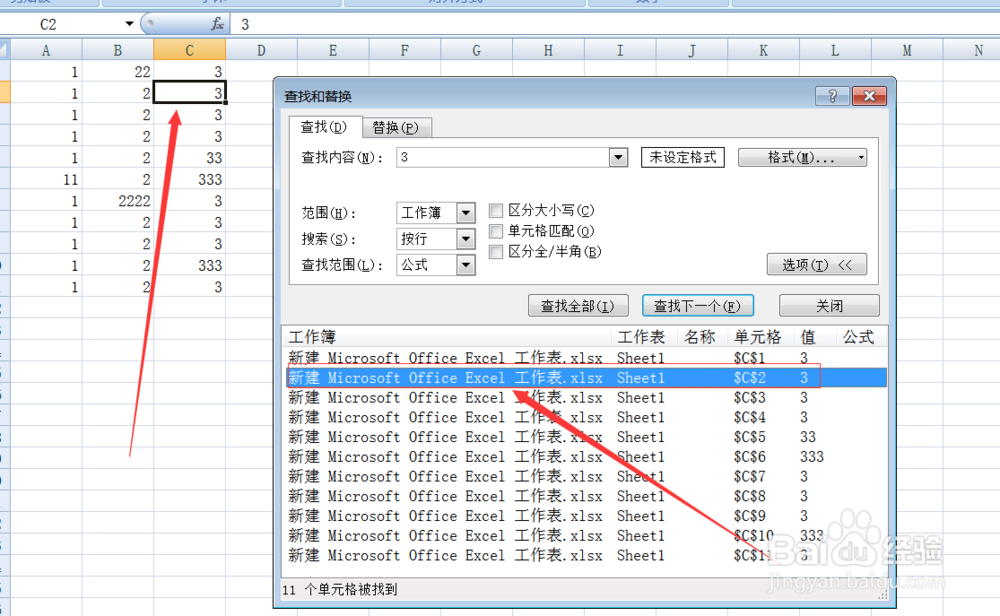Click the 工作表 results column header

point(644,337)
